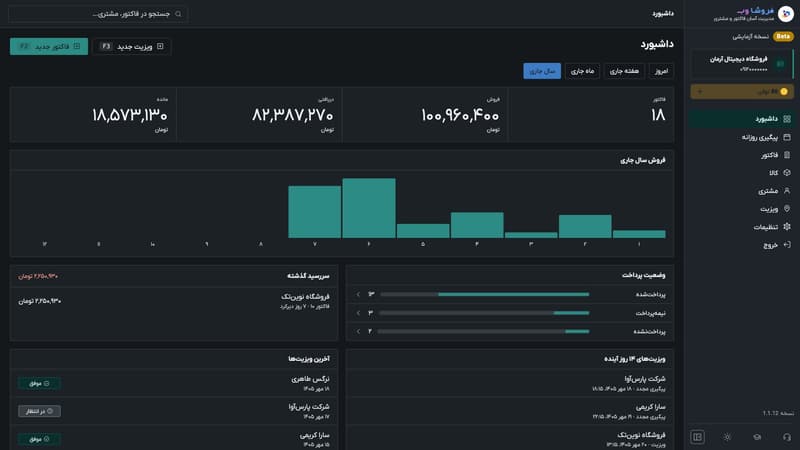Click the gold coin icon in credit bar
This screenshot has width=800, height=450.
784,91
